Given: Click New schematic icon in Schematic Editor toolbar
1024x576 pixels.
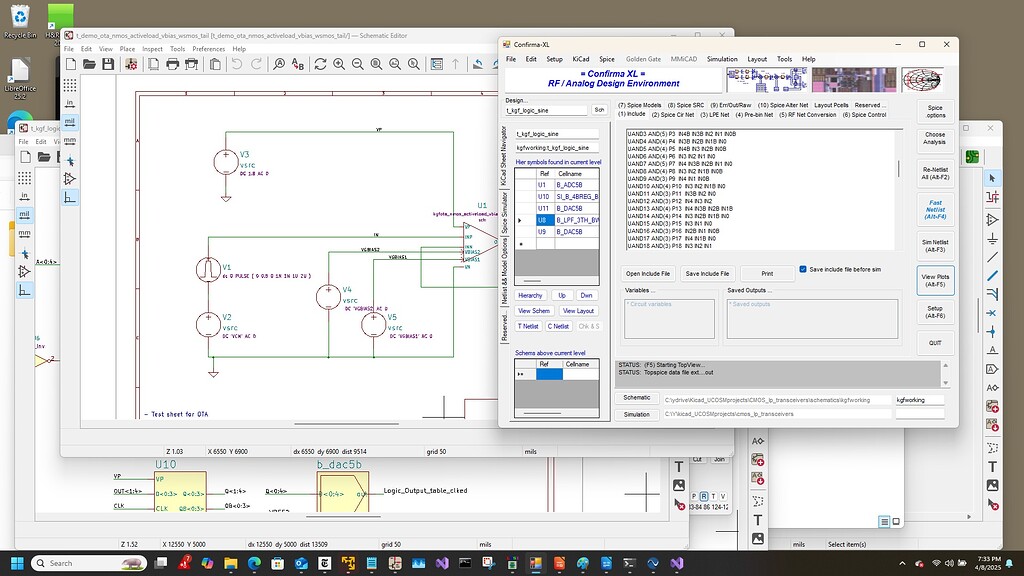Looking at the screenshot, I should point(71,64).
